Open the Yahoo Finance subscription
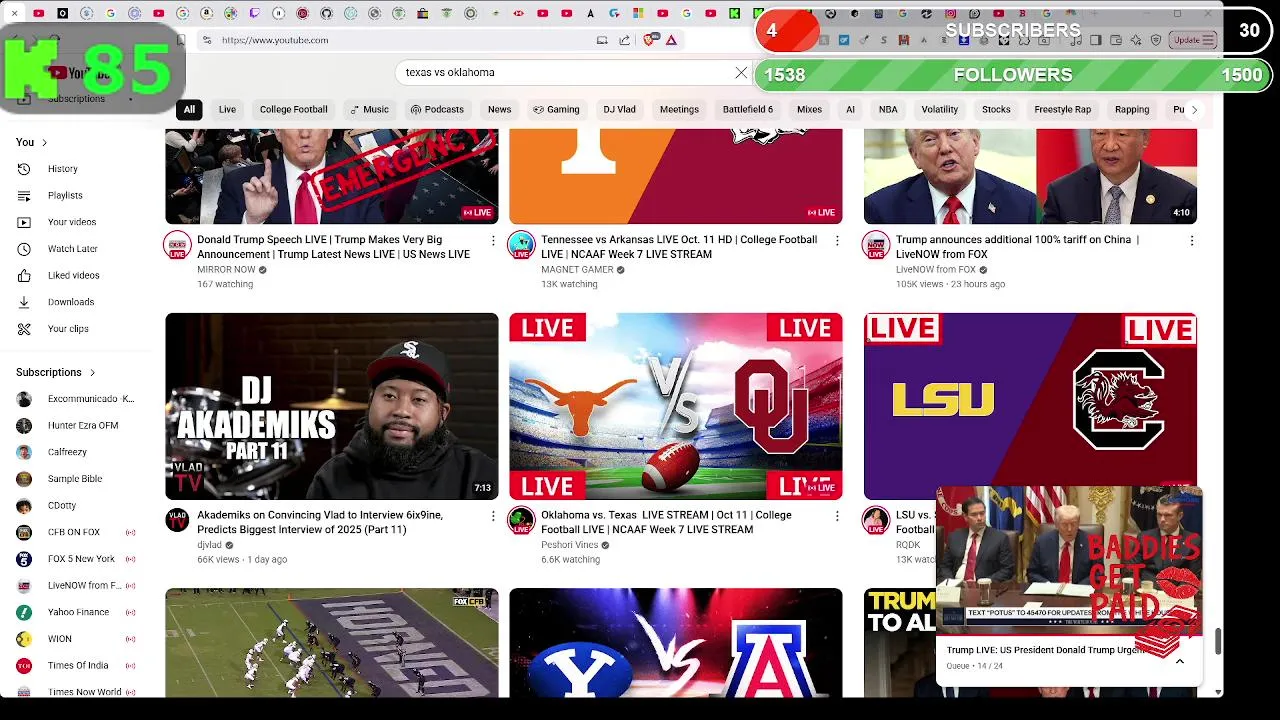 [x=75, y=612]
